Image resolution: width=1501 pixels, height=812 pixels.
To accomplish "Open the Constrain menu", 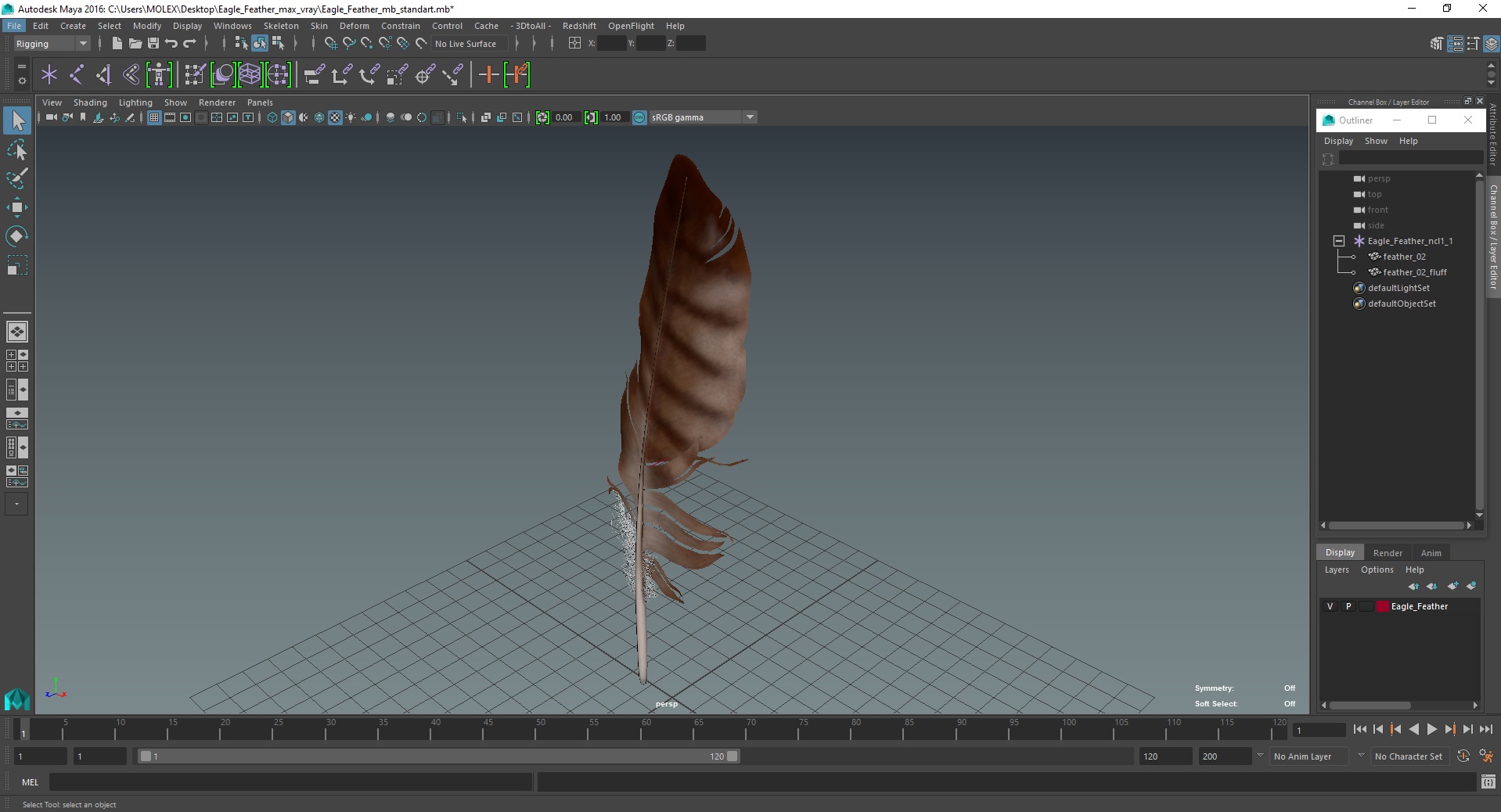I will pos(400,26).
